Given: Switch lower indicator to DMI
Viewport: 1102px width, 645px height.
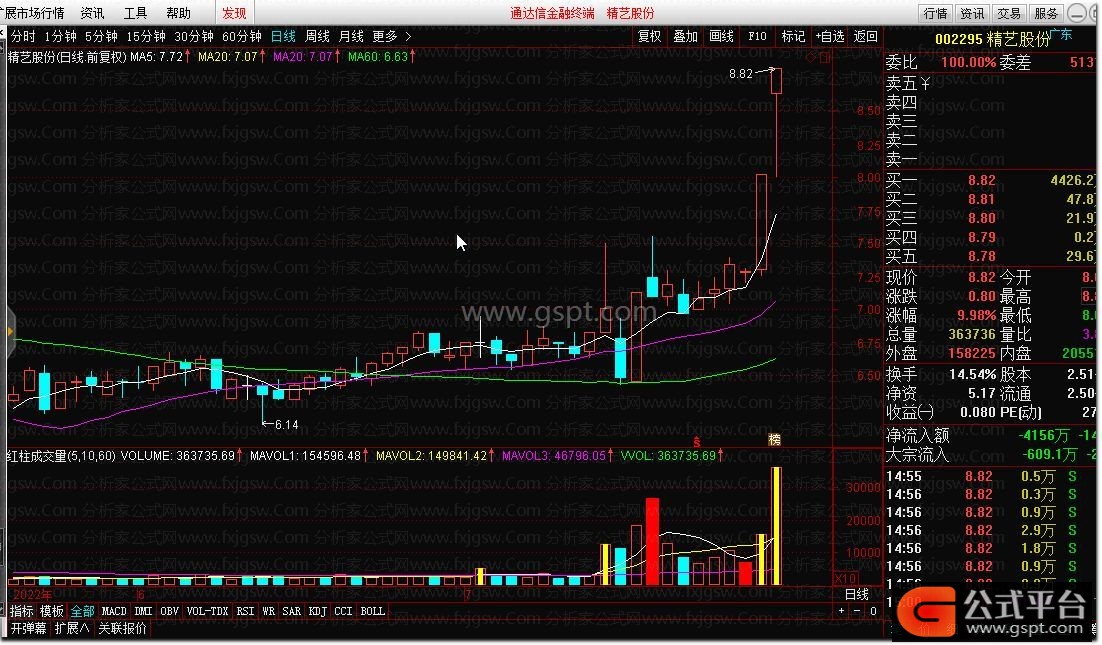Looking at the screenshot, I should pos(143,611).
